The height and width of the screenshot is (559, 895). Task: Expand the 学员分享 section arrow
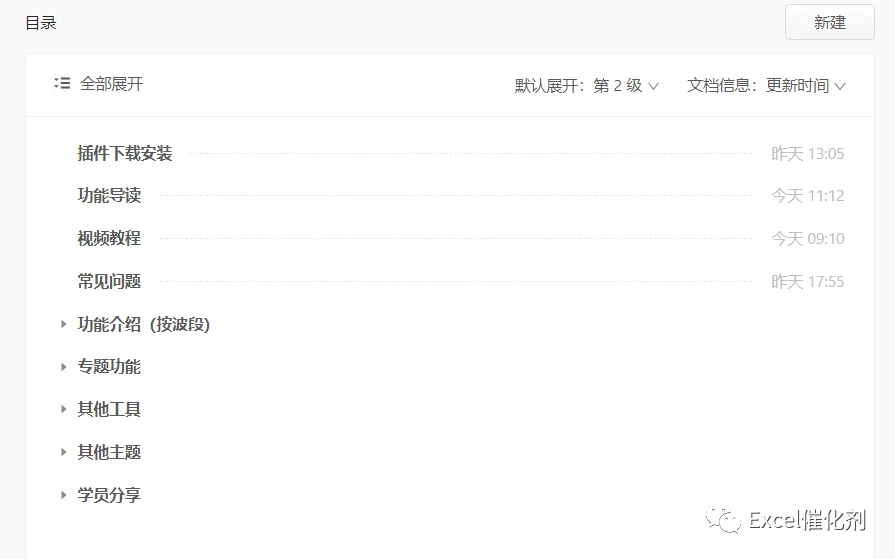click(63, 494)
